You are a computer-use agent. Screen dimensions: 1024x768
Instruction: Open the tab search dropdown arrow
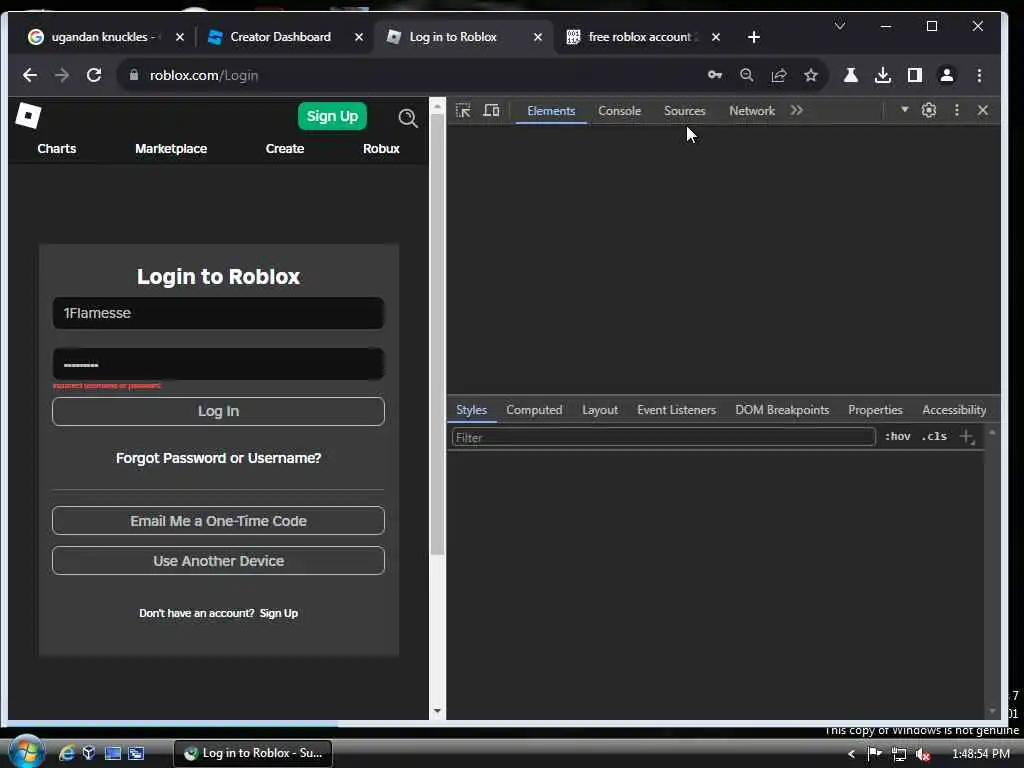[840, 26]
